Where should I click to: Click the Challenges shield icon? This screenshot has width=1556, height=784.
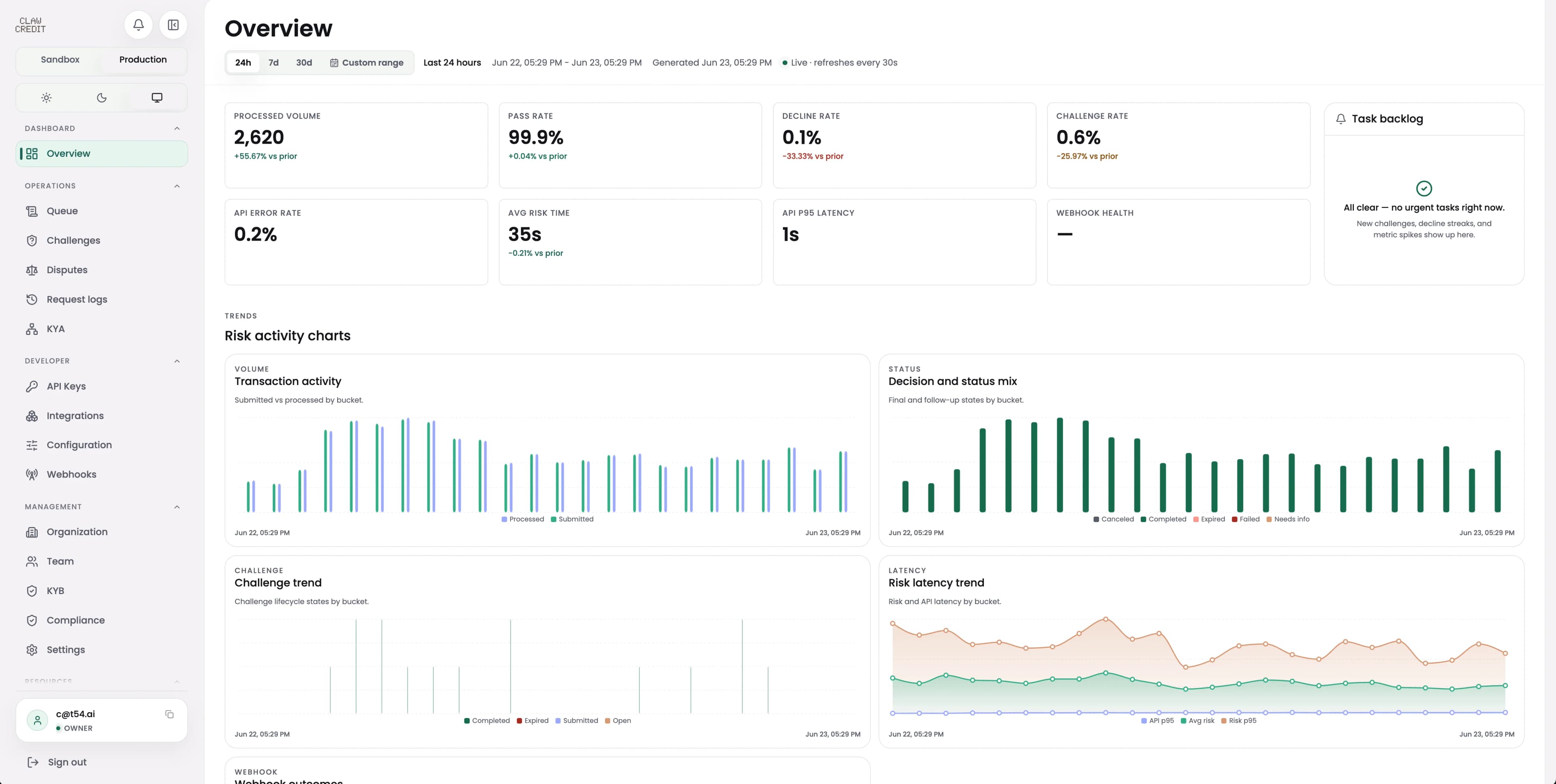(32, 241)
